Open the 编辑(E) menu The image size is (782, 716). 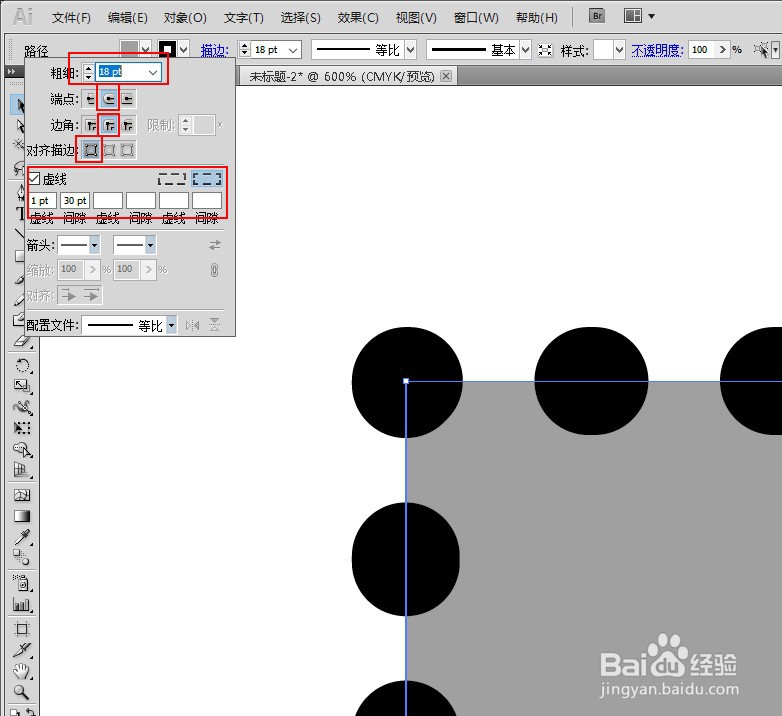tap(128, 18)
